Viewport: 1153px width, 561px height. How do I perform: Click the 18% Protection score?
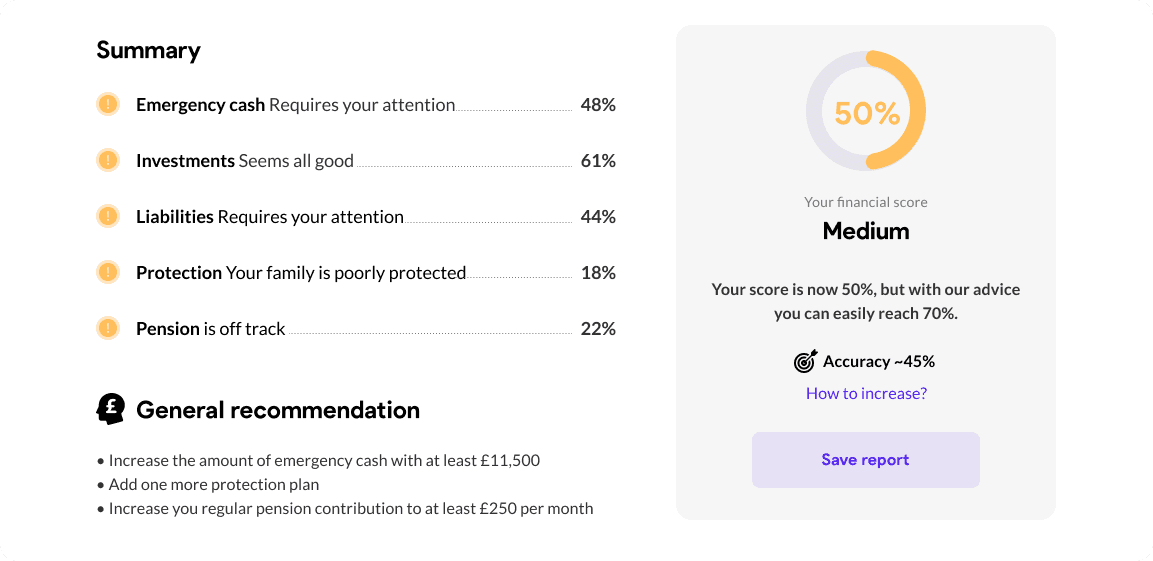597,273
